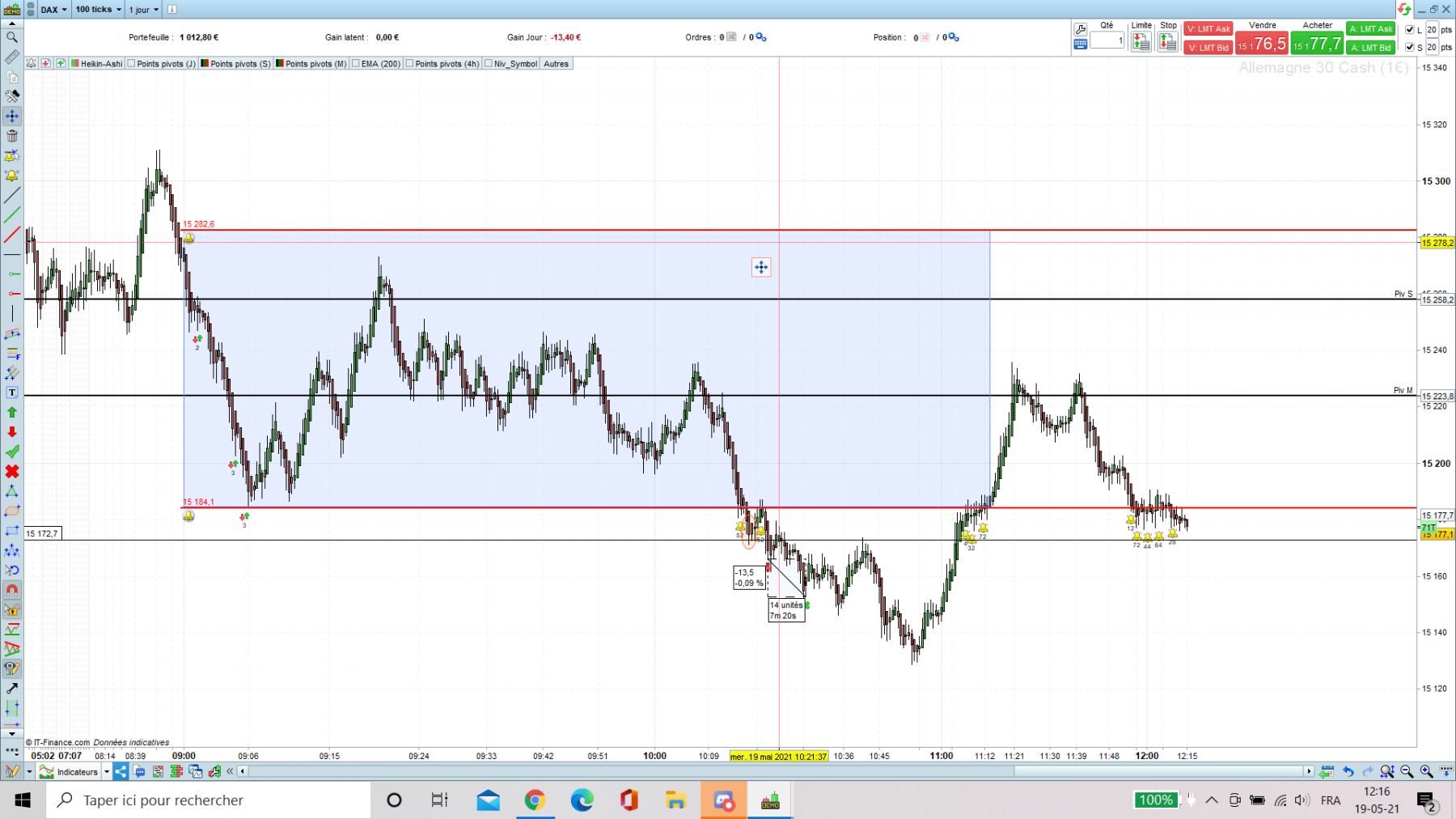Image resolution: width=1456 pixels, height=819 pixels.
Task: Click the blue keyboard shortcut icon
Action: tap(1080, 45)
